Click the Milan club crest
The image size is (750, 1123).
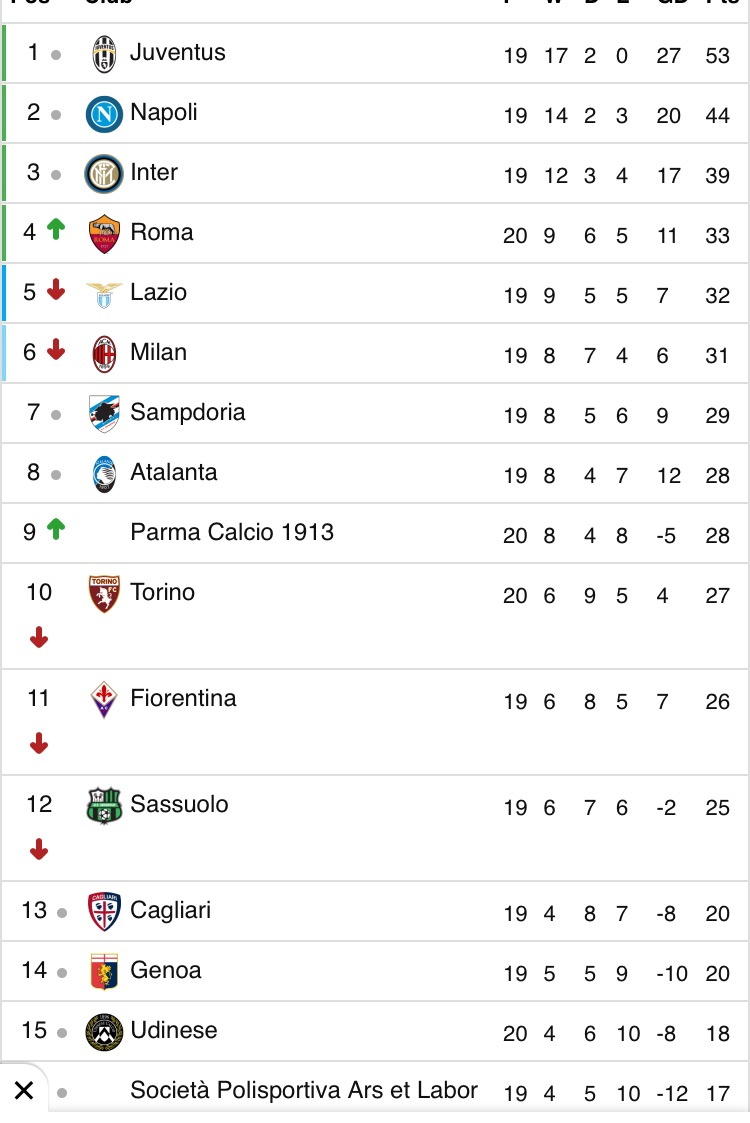coord(104,355)
